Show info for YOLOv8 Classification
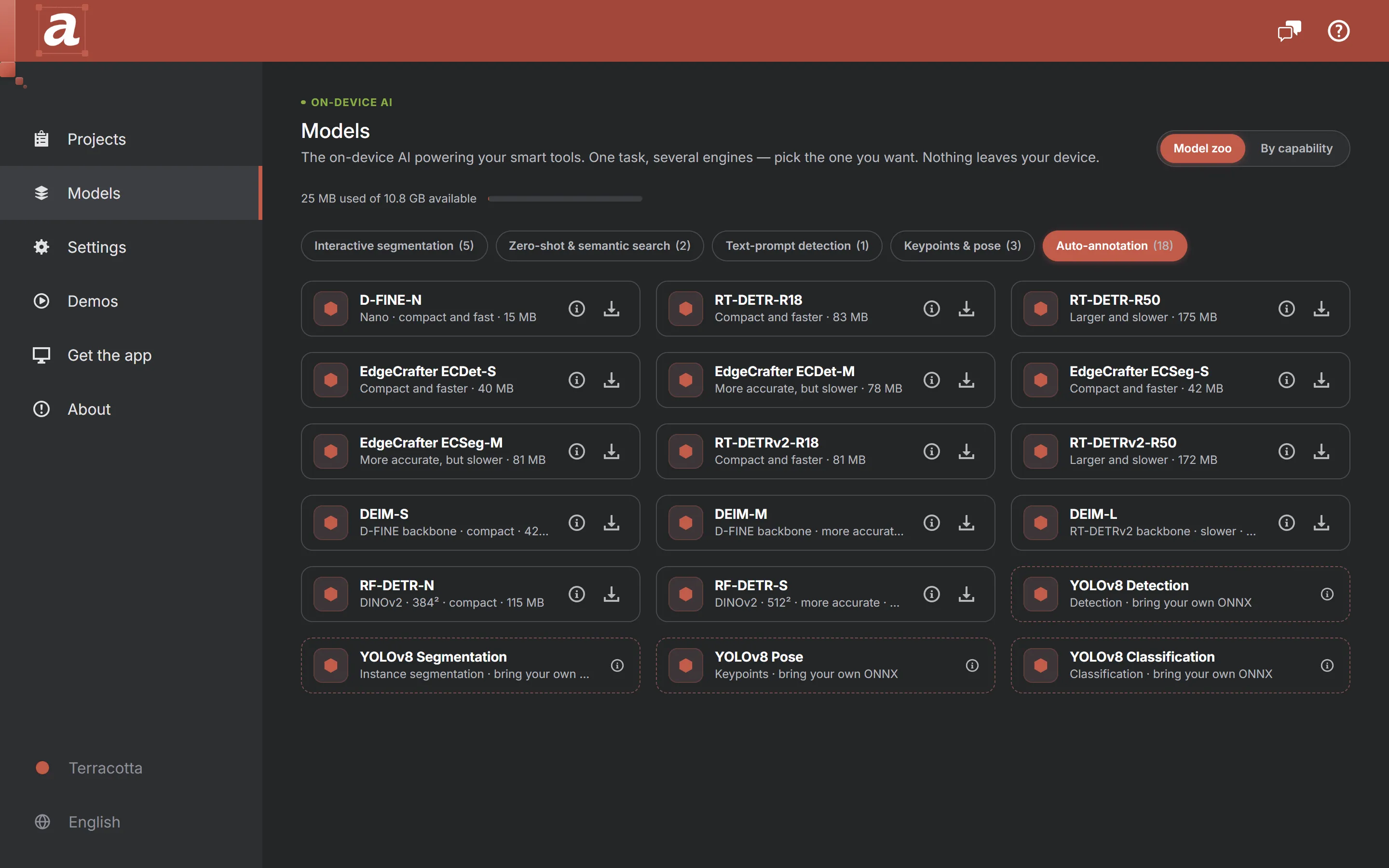This screenshot has height=868, width=1389. [1326, 665]
